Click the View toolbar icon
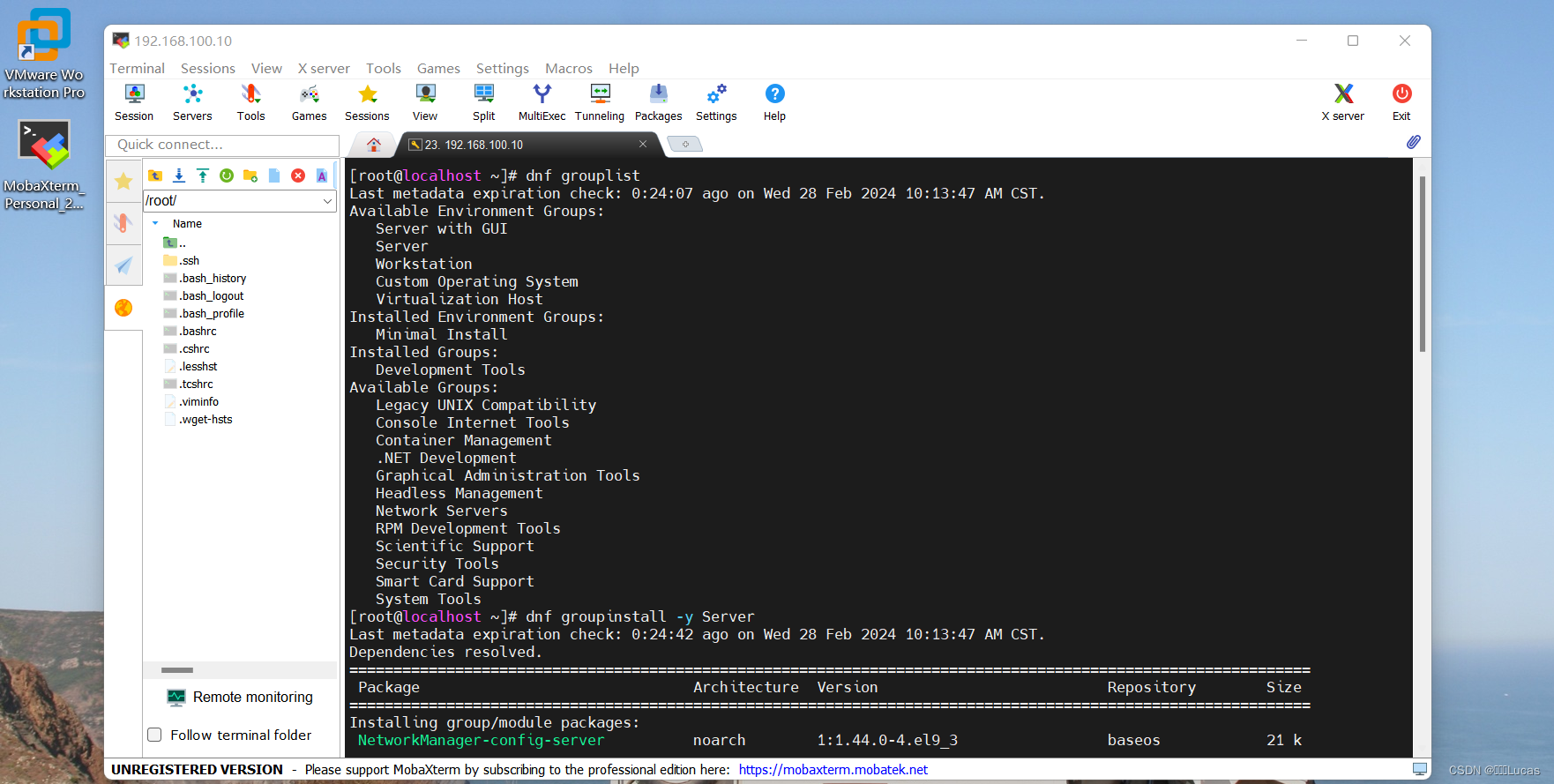Viewport: 1554px width, 784px height. tap(425, 102)
